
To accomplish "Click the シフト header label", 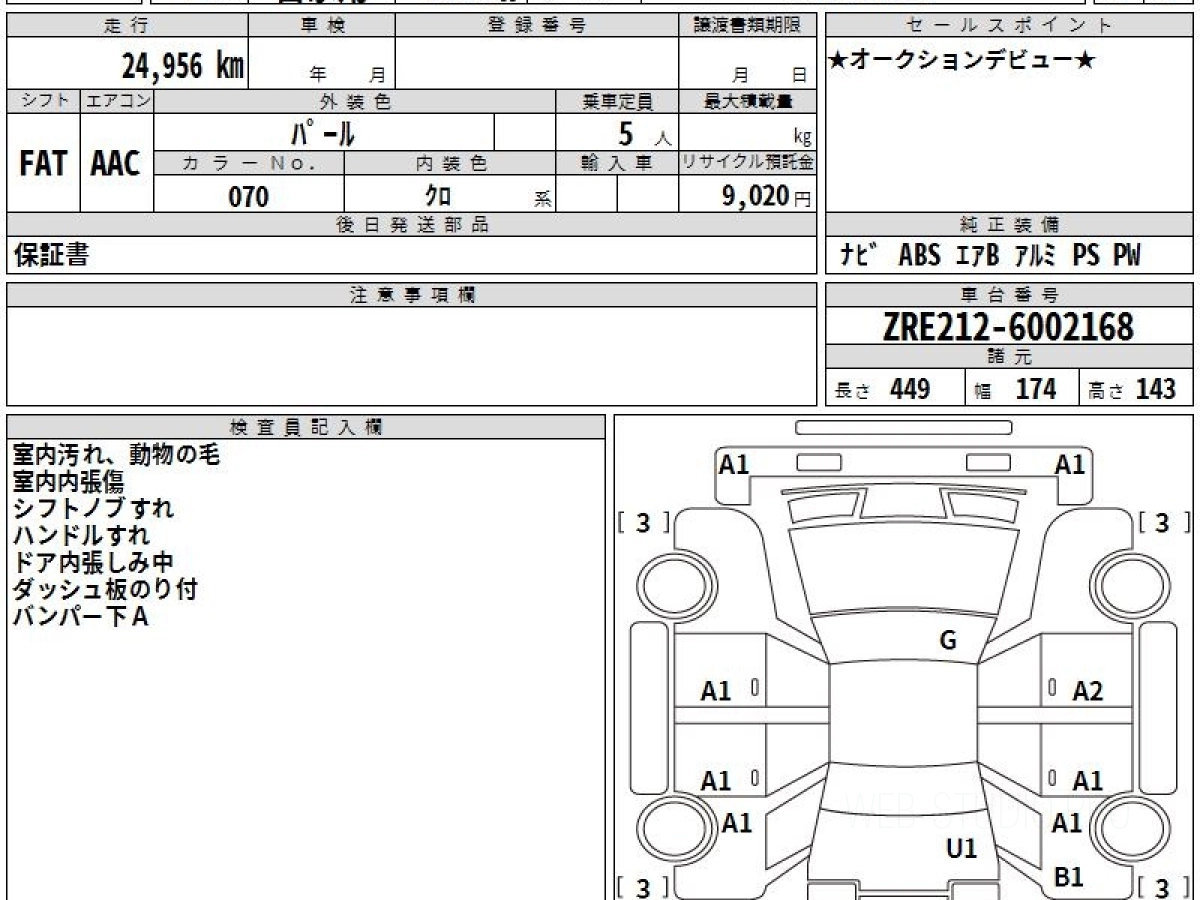I will (x=43, y=101).
